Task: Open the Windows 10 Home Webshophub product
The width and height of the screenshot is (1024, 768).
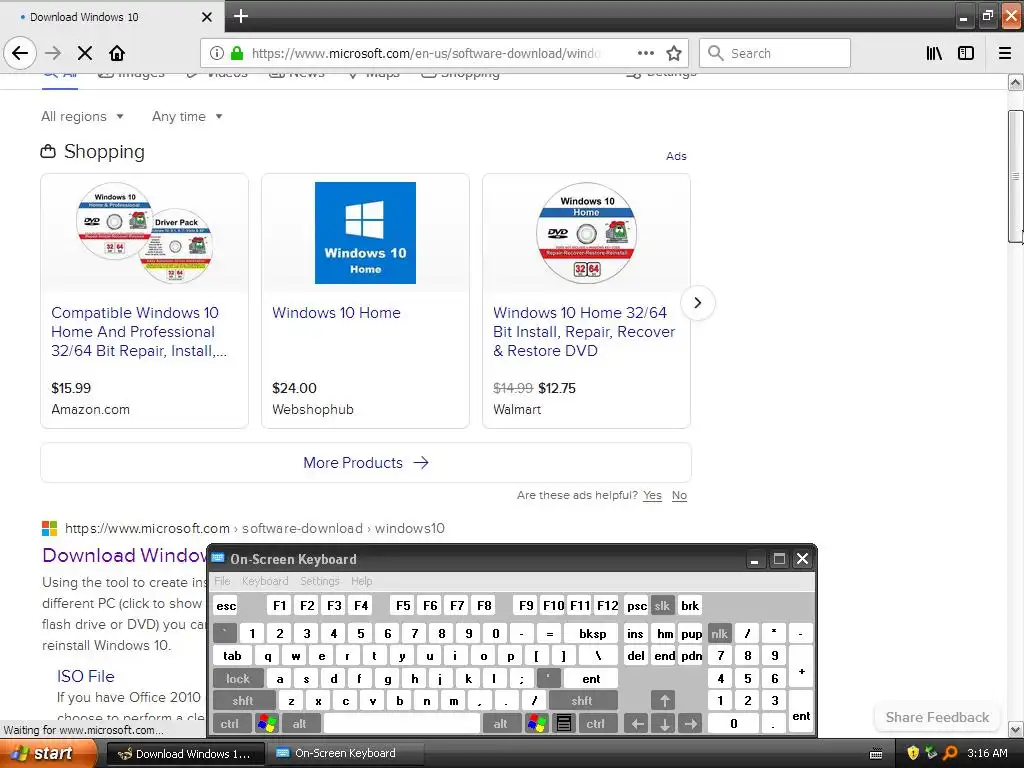Action: 336,313
